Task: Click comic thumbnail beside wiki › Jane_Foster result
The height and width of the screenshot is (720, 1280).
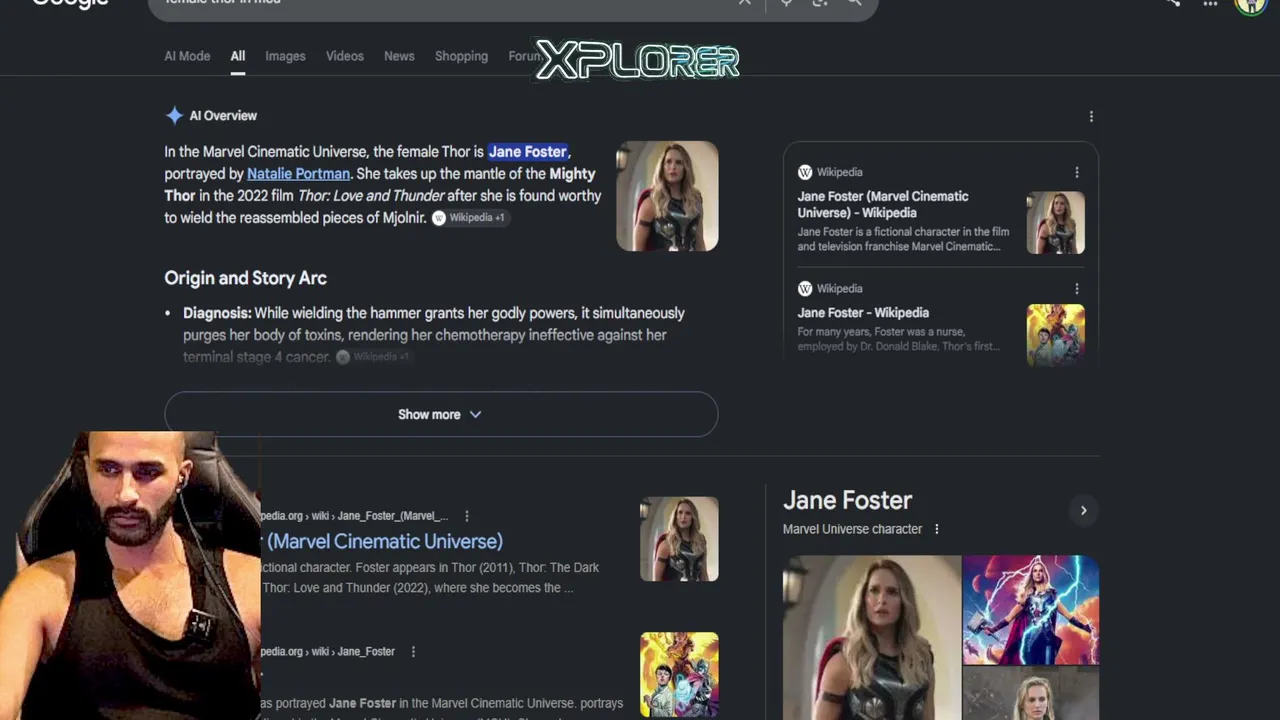Action: point(679,675)
